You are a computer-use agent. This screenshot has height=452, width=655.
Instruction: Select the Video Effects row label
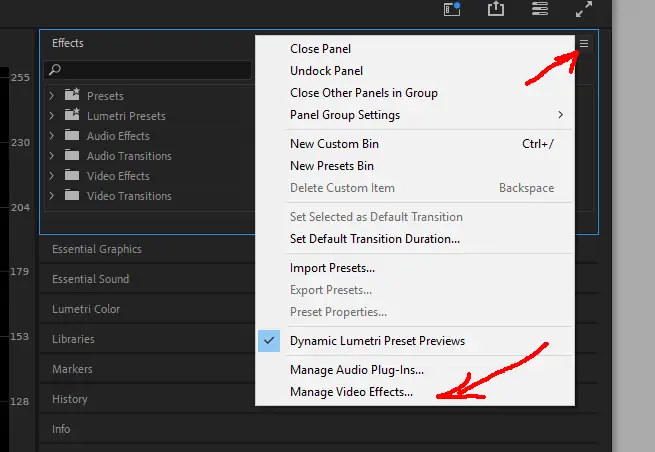click(118, 176)
